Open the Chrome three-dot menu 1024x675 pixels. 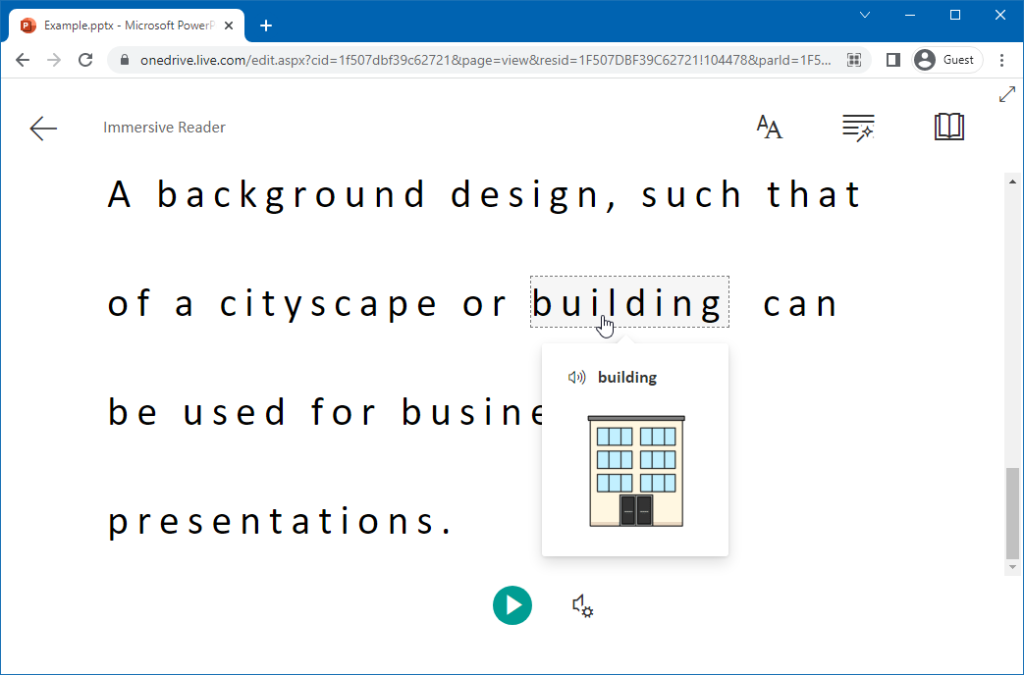(x=1002, y=60)
